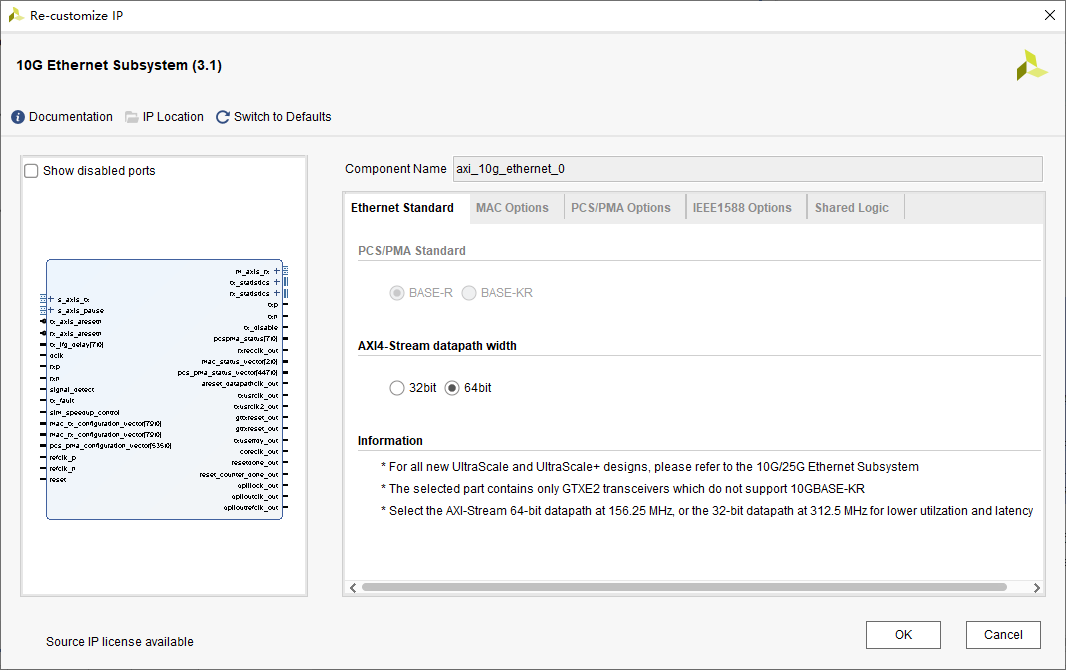1066x670 pixels.
Task: Click the tx_disable port label
Action: coord(261,328)
